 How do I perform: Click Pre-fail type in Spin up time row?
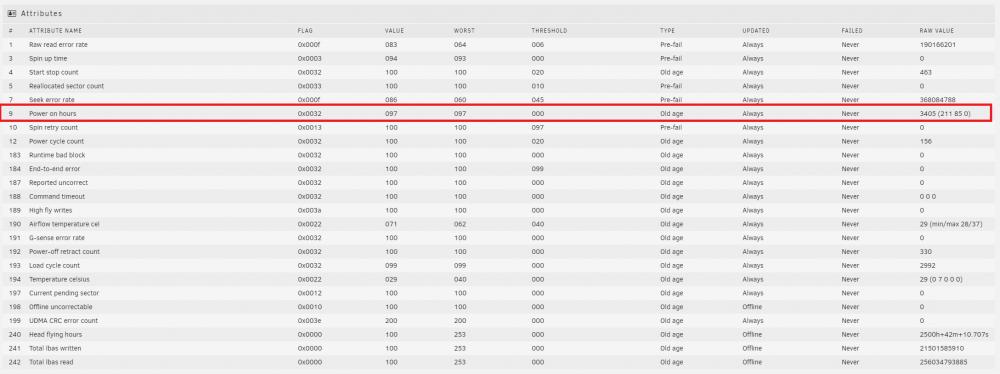pyautogui.click(x=670, y=59)
